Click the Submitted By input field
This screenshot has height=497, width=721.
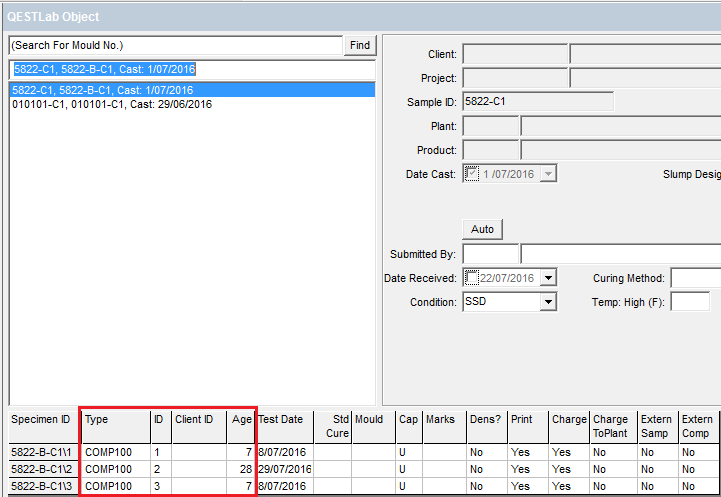(490, 254)
